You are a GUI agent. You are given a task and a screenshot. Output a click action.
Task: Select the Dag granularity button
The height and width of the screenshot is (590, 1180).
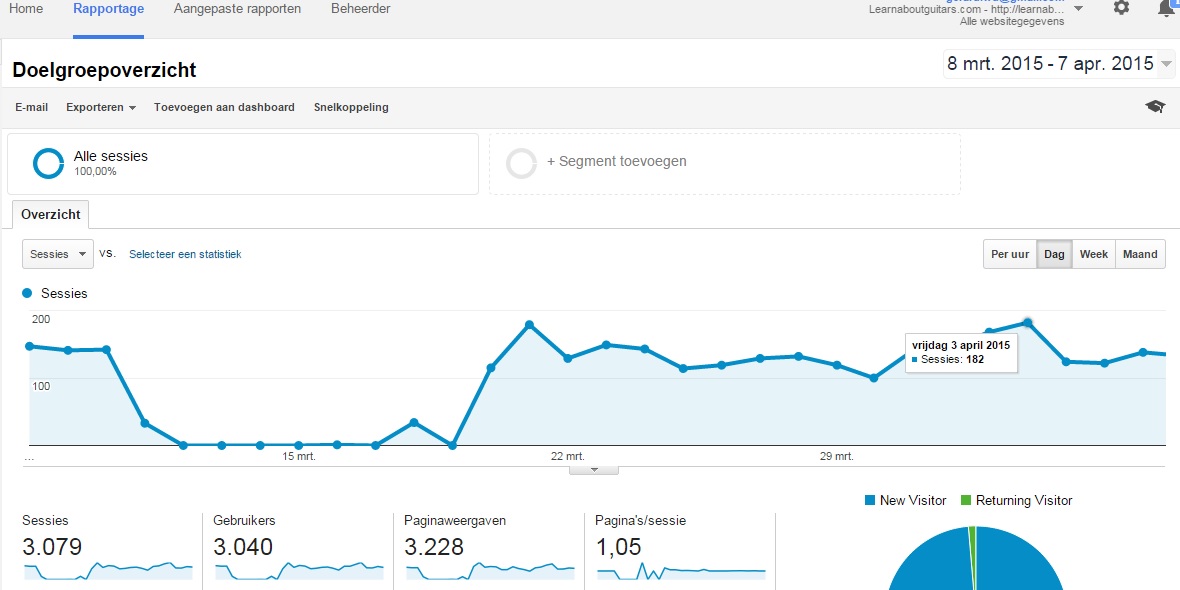pyautogui.click(x=1054, y=254)
